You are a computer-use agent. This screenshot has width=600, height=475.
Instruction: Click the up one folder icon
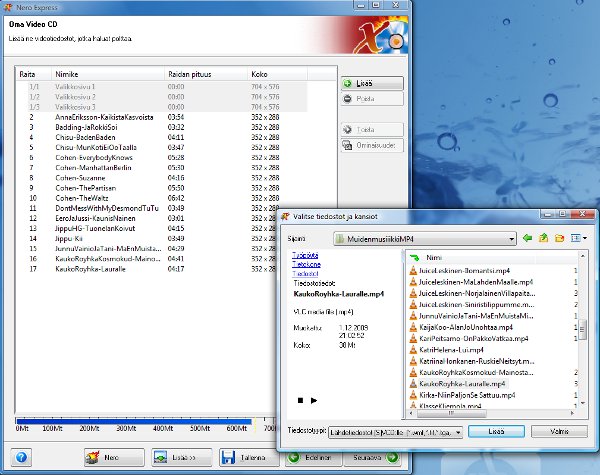tap(543, 238)
